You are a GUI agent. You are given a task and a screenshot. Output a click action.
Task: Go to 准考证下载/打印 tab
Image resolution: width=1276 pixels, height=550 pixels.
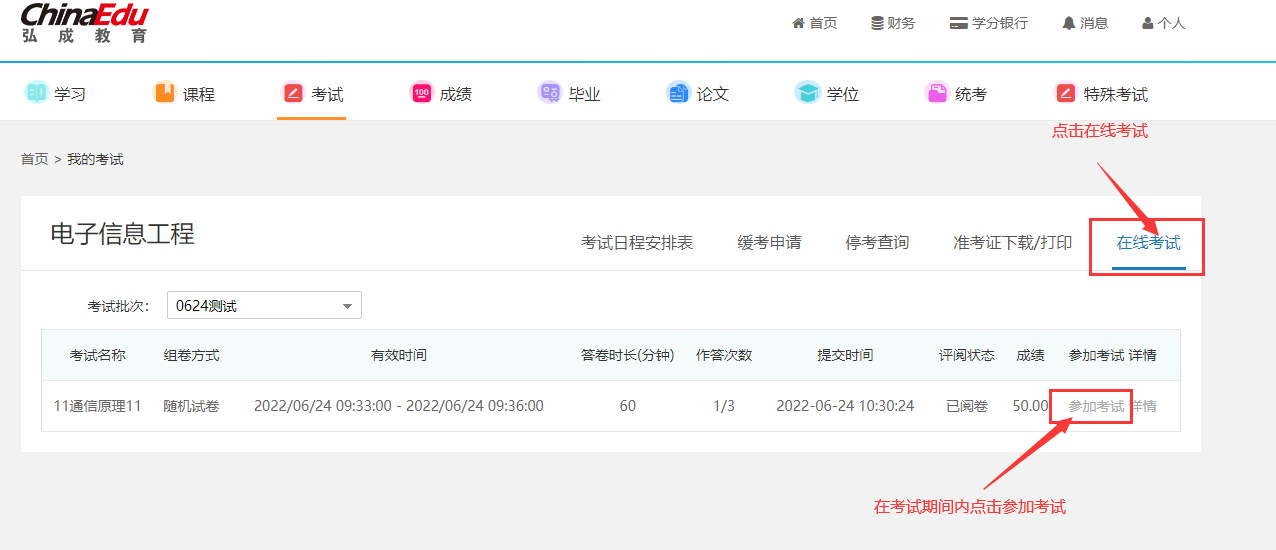(1012, 243)
